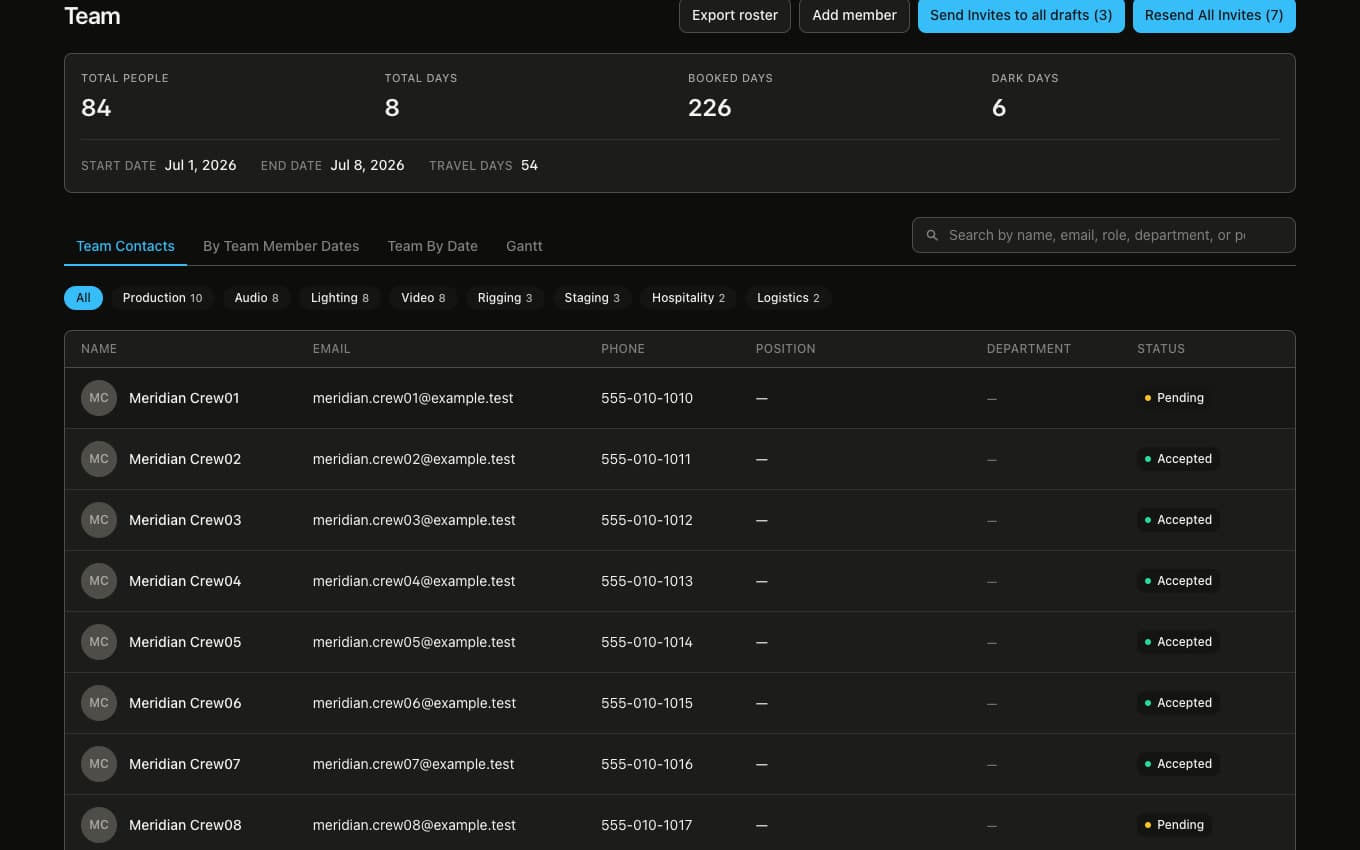The height and width of the screenshot is (850, 1360).
Task: Click phone number 555-010-1013
Action: (x=647, y=581)
